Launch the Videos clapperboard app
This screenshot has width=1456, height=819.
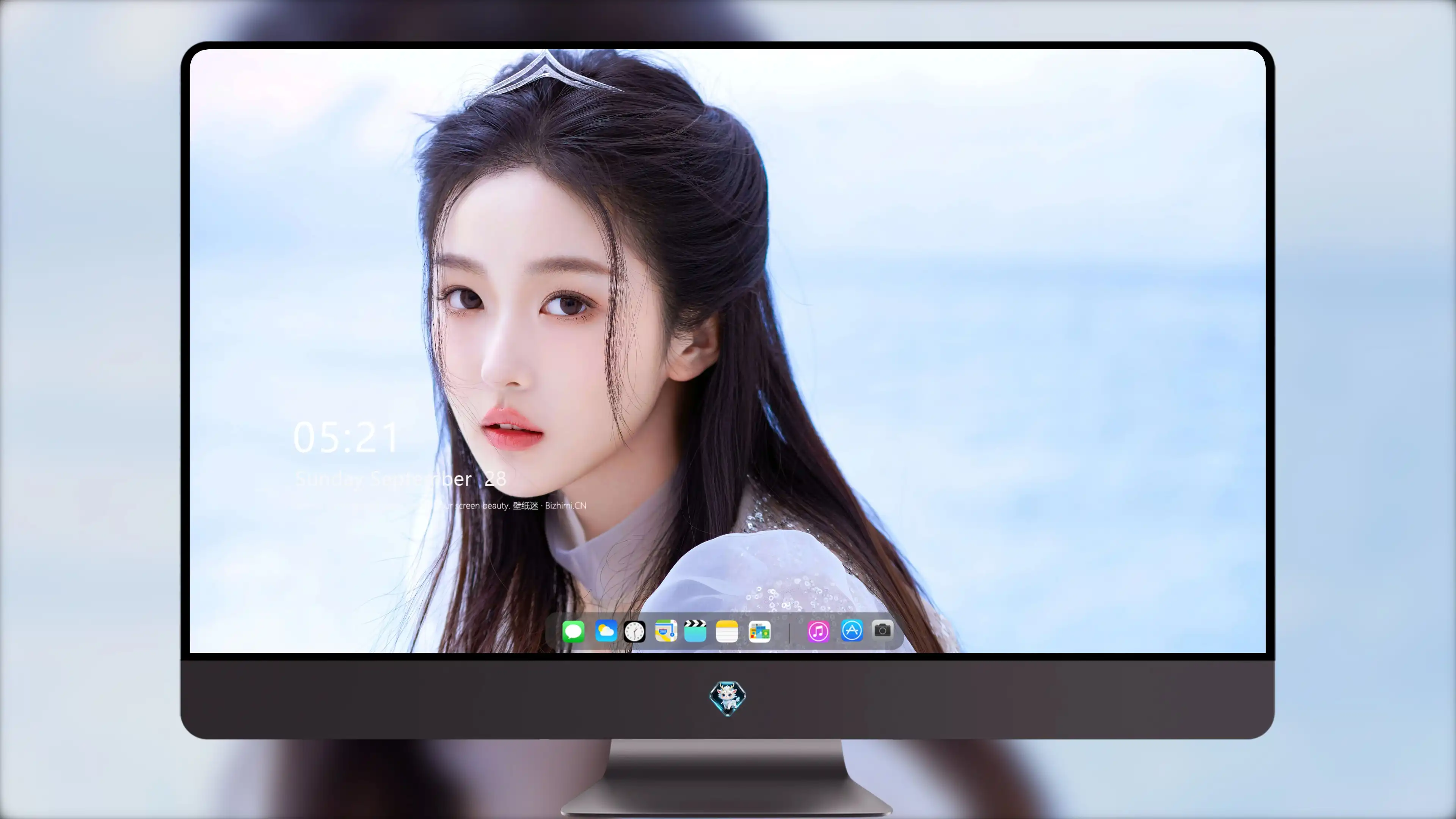click(x=695, y=631)
